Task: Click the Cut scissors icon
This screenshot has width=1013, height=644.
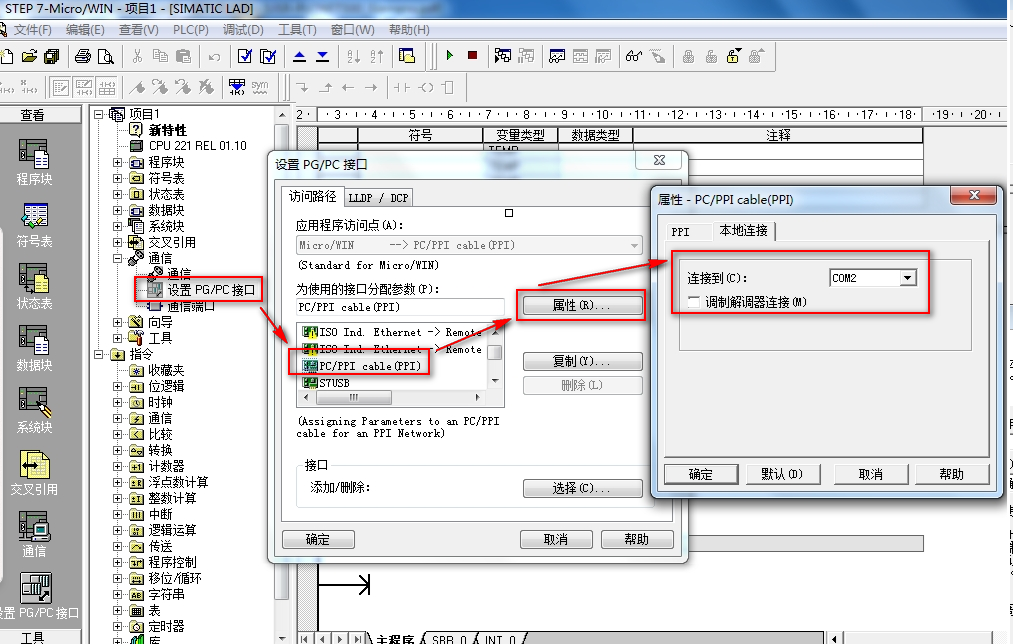Action: pos(137,57)
